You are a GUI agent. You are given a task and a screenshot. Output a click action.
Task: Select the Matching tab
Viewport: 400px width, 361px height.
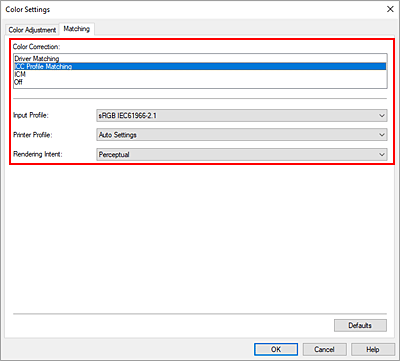77,29
